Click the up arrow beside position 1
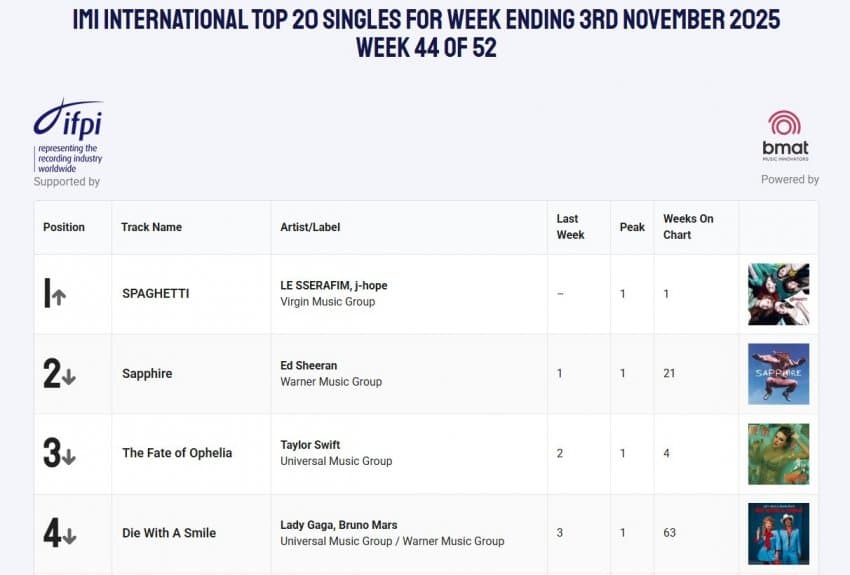 [x=59, y=297]
